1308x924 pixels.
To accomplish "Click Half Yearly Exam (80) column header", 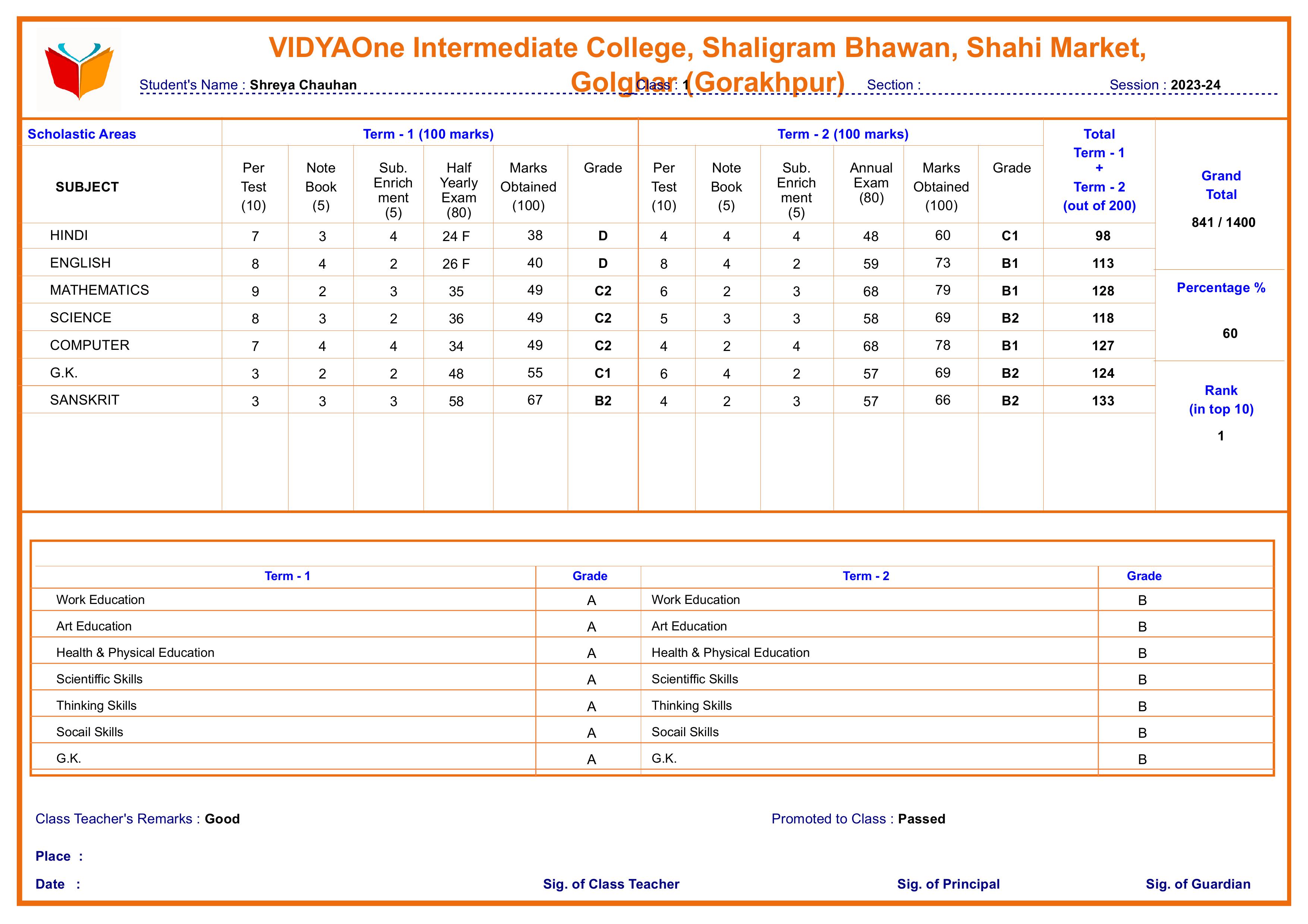I will coord(458,190).
